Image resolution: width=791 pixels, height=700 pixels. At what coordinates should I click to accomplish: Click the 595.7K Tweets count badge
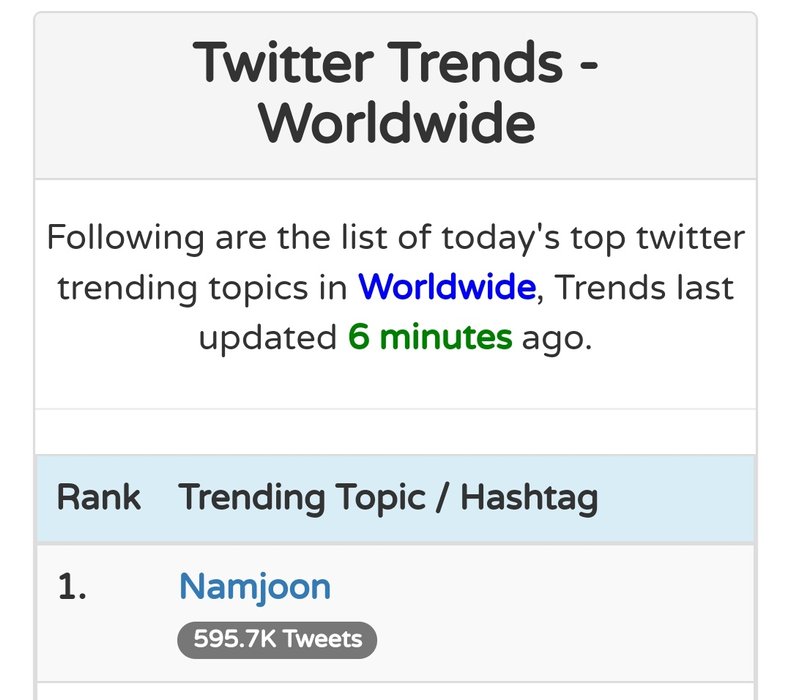[276, 640]
